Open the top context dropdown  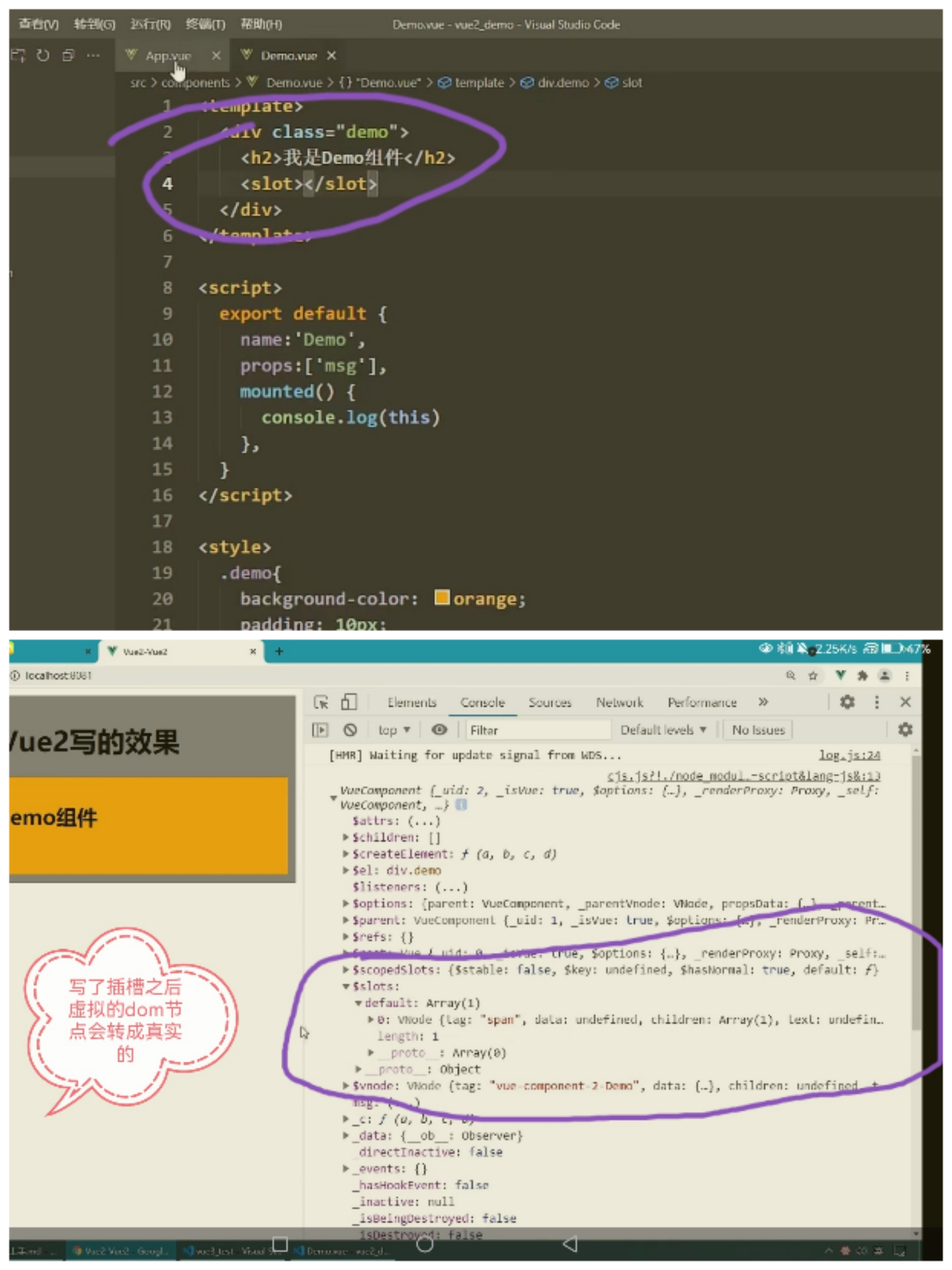394,730
